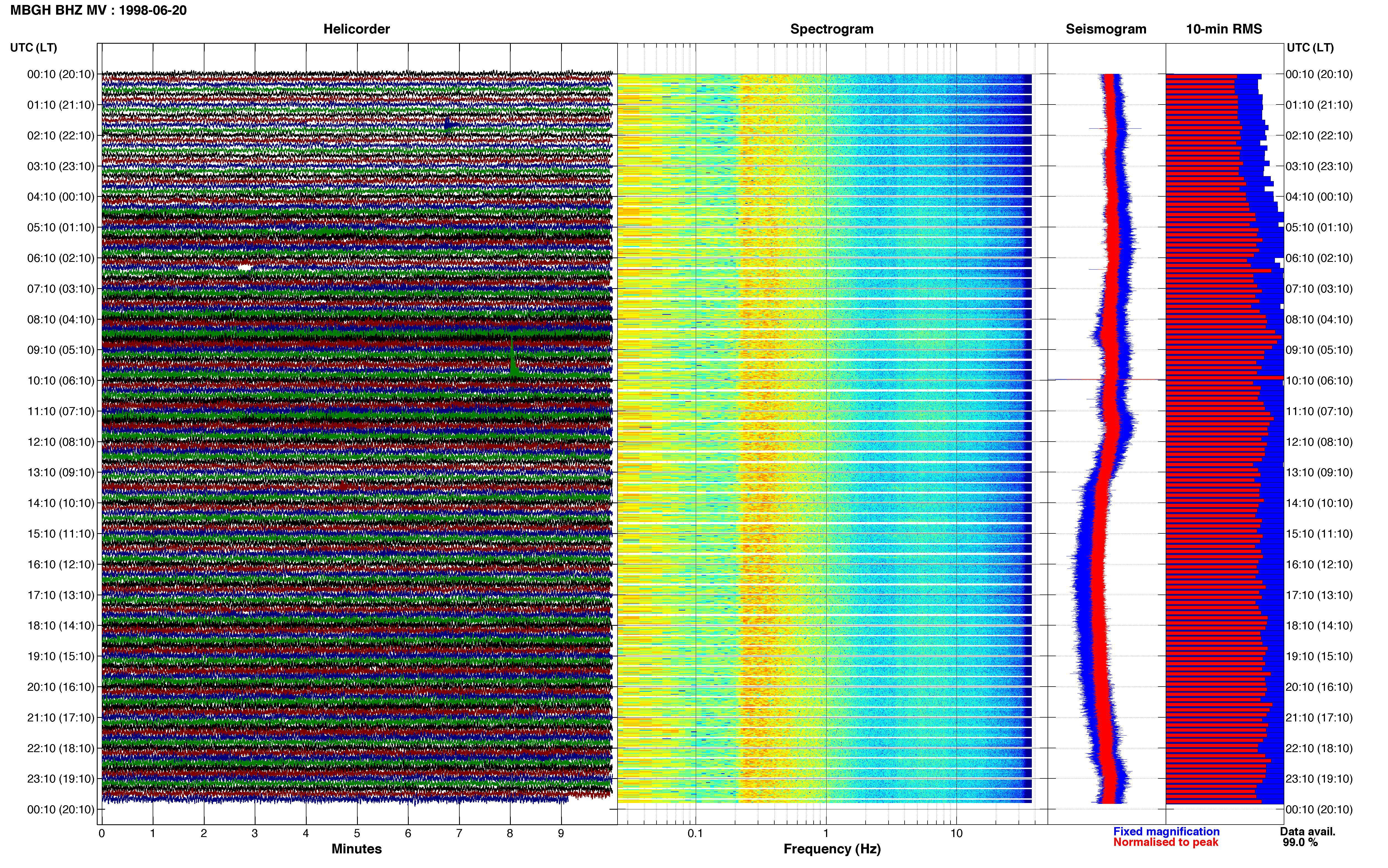Click the 1 tick label on the frequency axis

click(x=826, y=833)
